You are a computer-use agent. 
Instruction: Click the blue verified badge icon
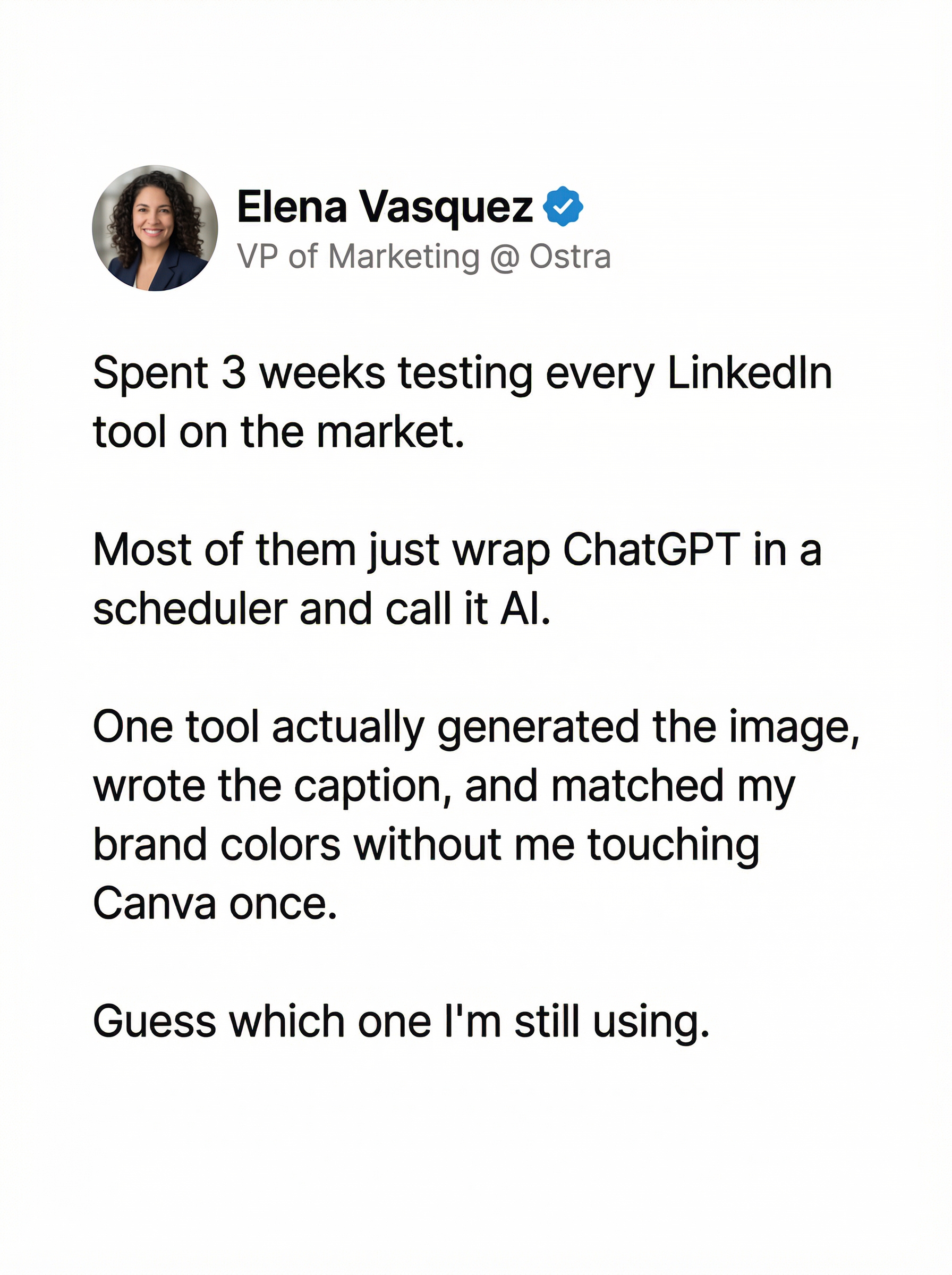tap(563, 206)
